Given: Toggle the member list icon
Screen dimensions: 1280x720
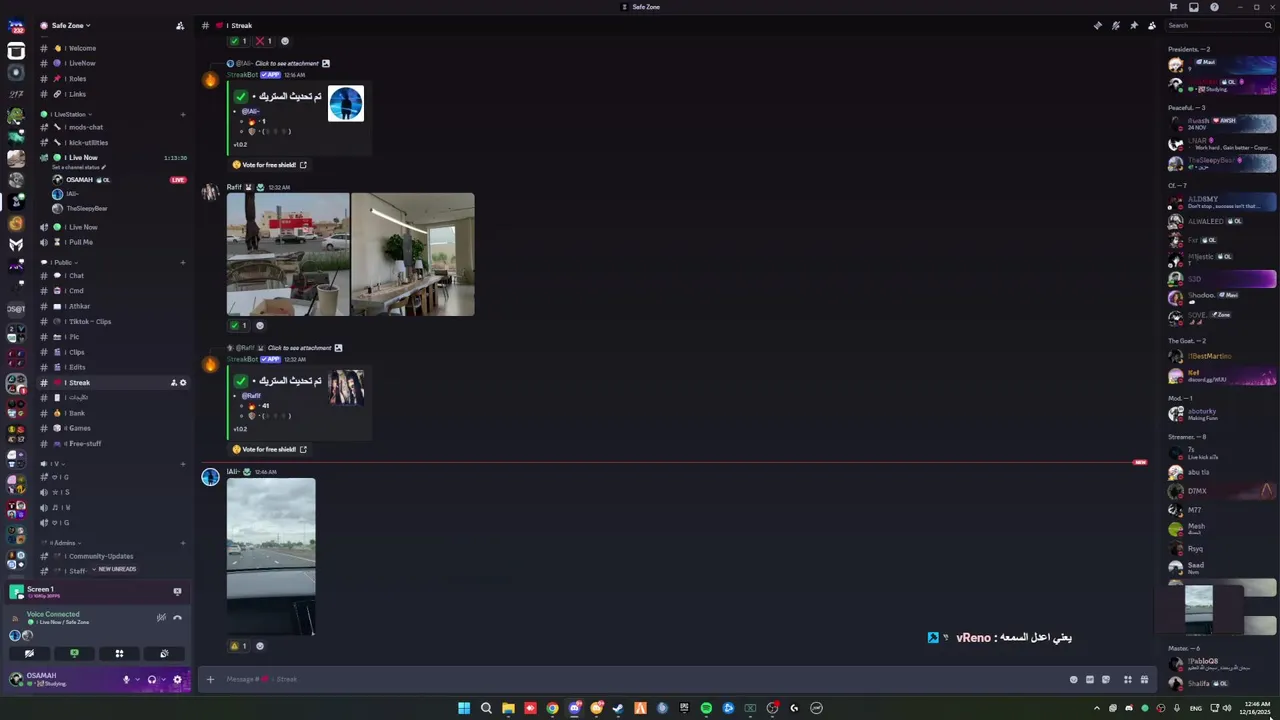Looking at the screenshot, I should [1152, 25].
